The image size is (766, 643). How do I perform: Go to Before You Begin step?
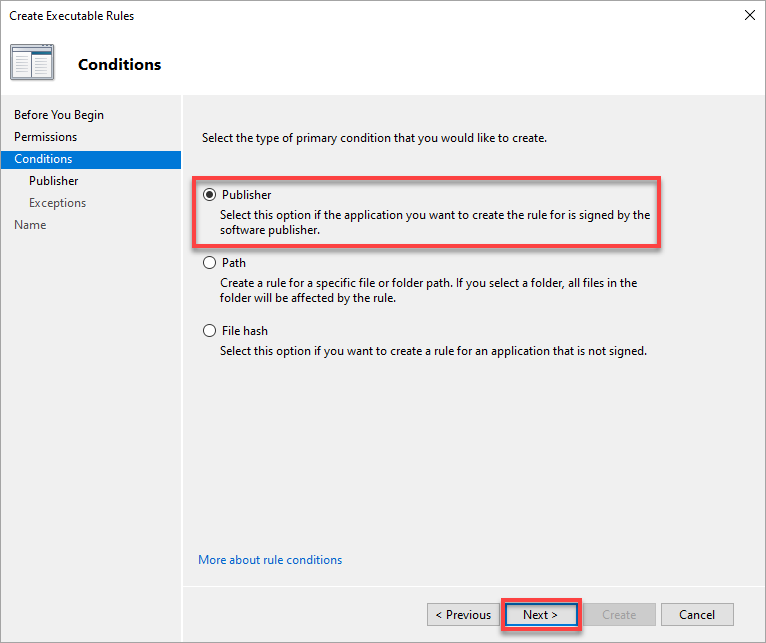point(59,115)
